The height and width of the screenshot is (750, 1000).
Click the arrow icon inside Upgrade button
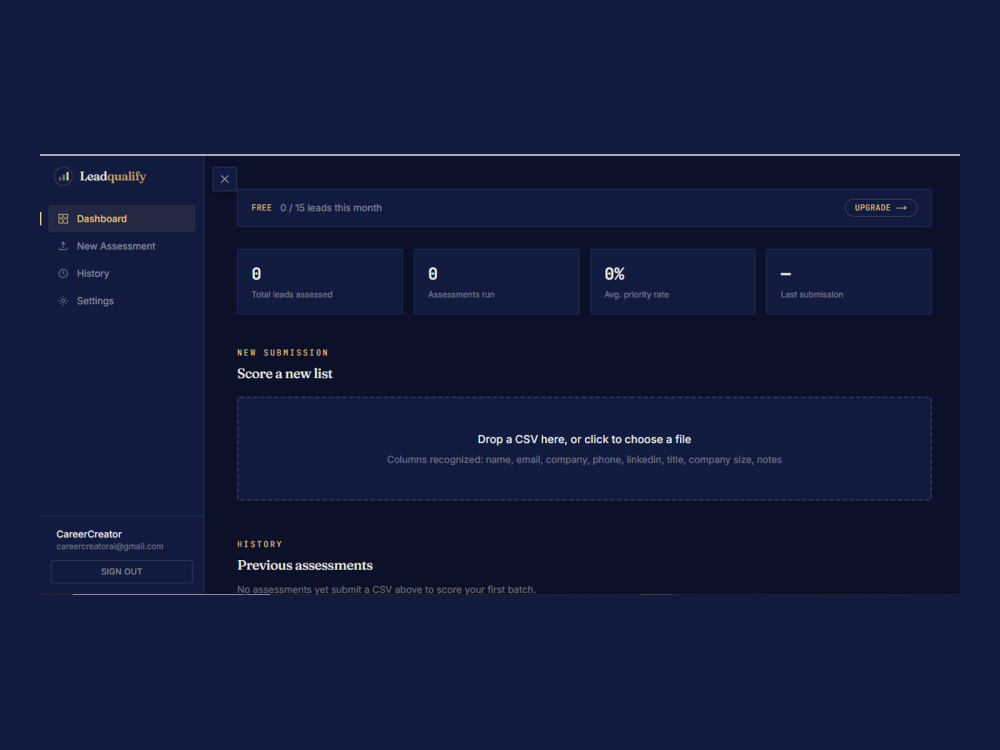point(901,208)
